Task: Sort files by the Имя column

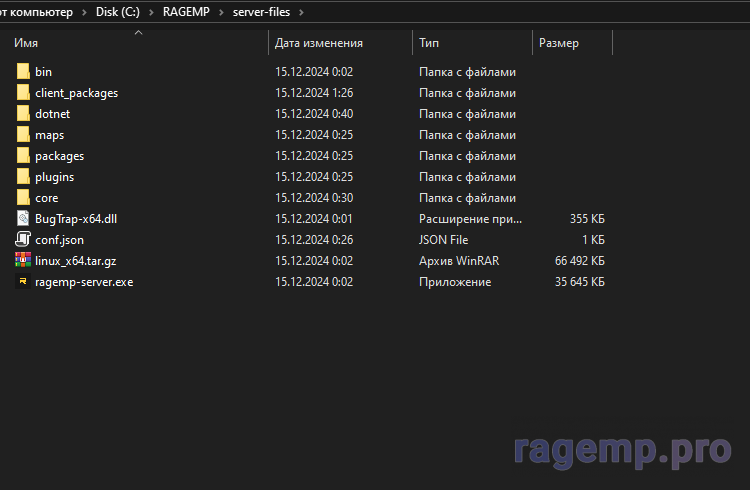Action: click(x=26, y=43)
